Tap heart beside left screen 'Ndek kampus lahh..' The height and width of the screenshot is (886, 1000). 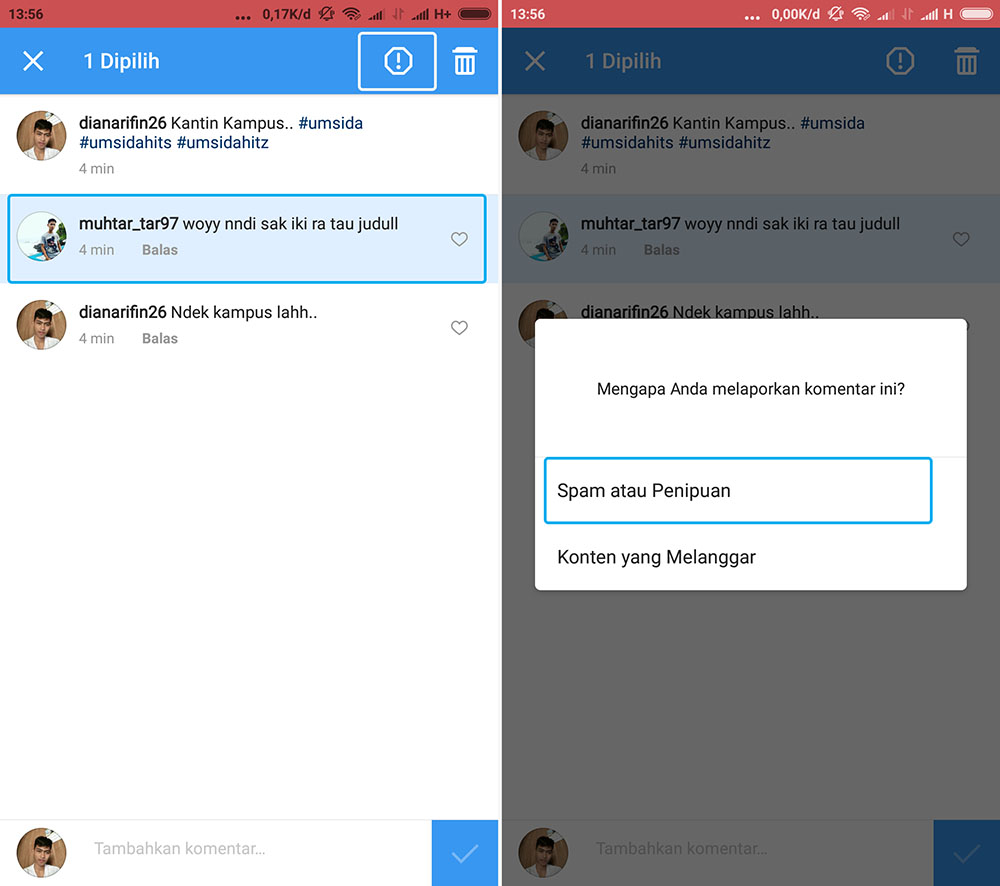click(x=459, y=328)
